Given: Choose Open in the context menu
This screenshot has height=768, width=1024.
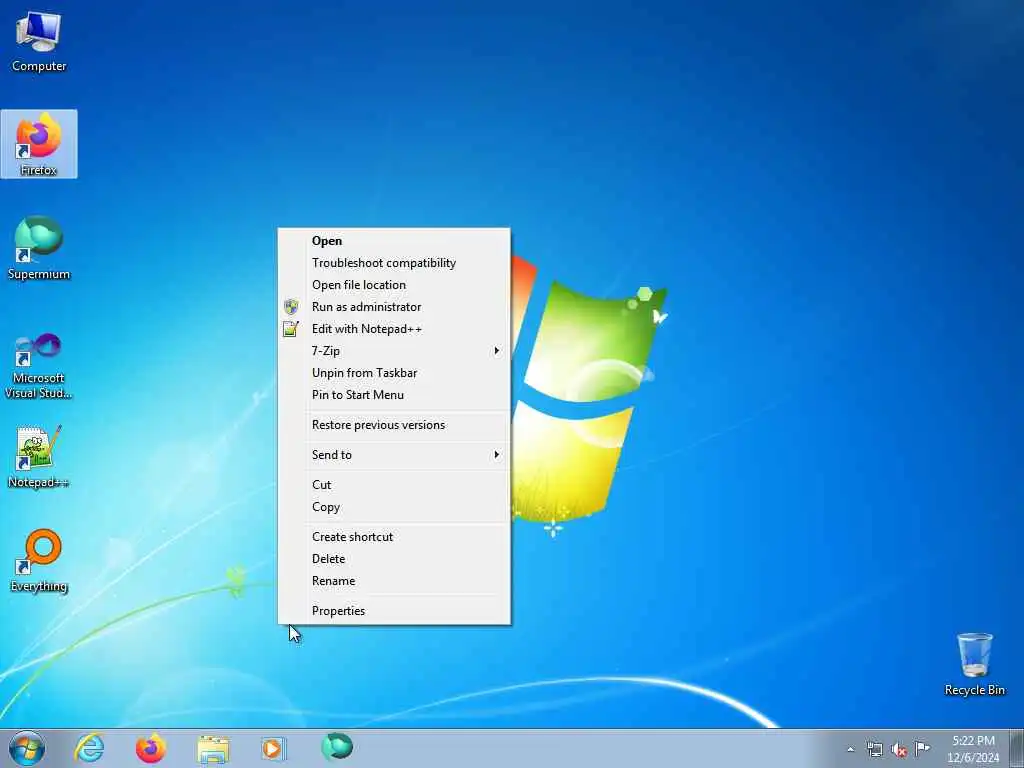Looking at the screenshot, I should tap(394, 241).
